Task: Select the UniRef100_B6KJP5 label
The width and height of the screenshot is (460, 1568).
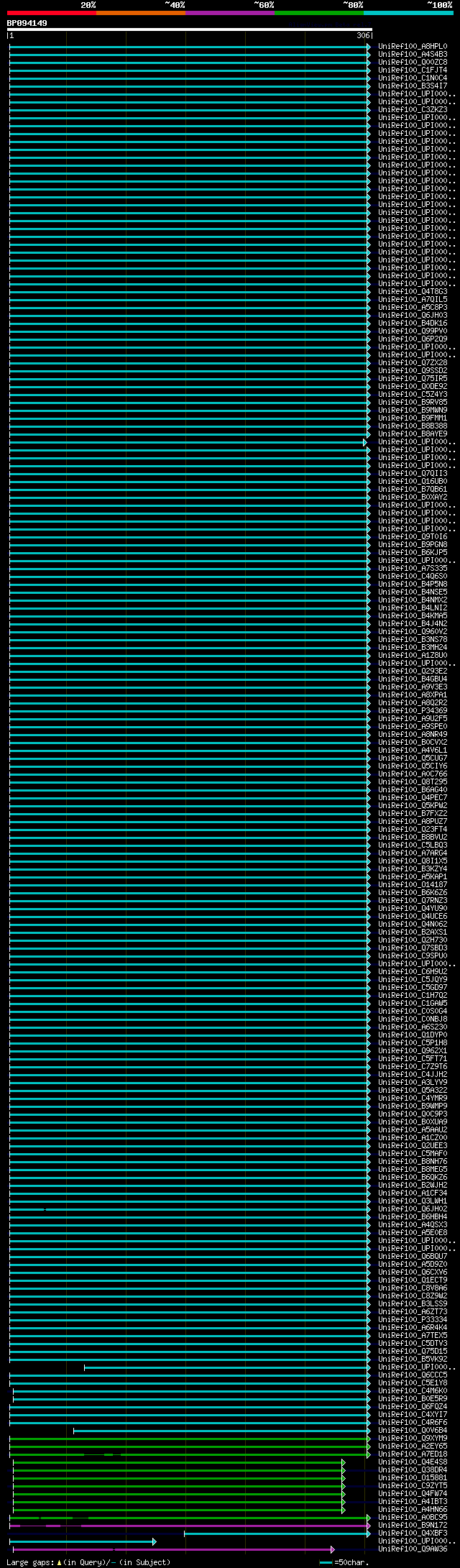Action: pyautogui.click(x=413, y=552)
